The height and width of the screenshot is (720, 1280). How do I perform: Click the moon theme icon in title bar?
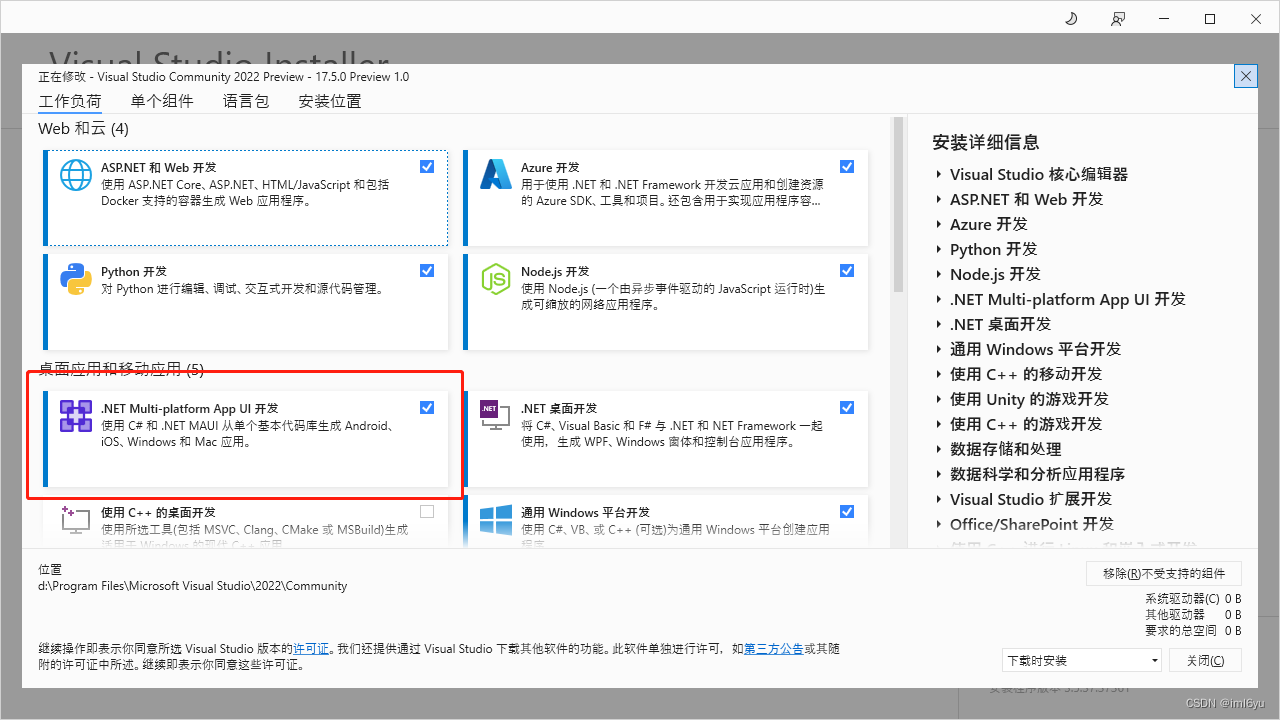click(1071, 19)
